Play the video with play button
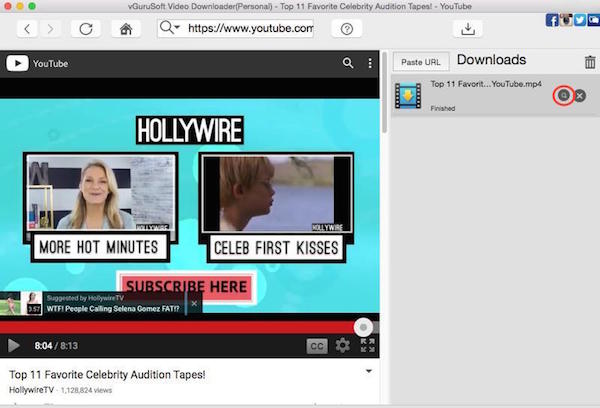This screenshot has width=600, height=408. pyautogui.click(x=14, y=346)
